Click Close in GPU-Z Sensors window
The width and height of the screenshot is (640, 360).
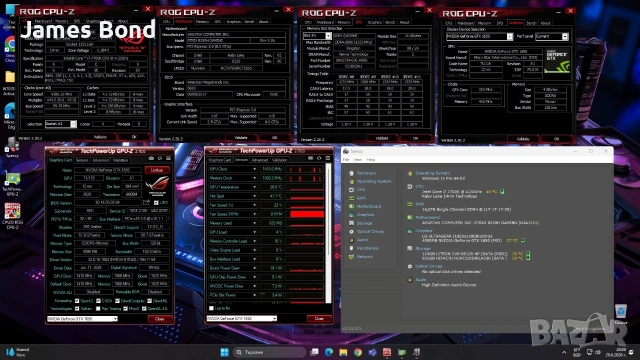[319, 318]
